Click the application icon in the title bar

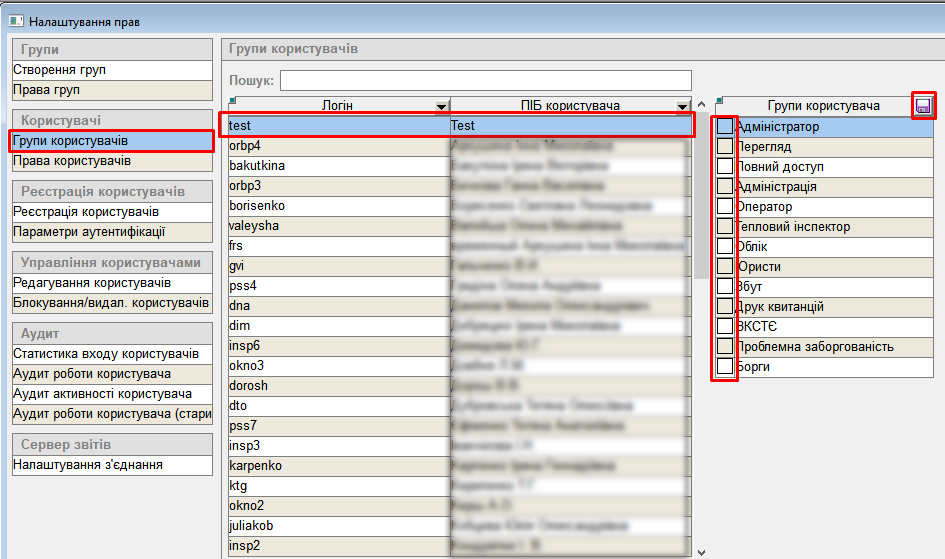pyautogui.click(x=17, y=21)
